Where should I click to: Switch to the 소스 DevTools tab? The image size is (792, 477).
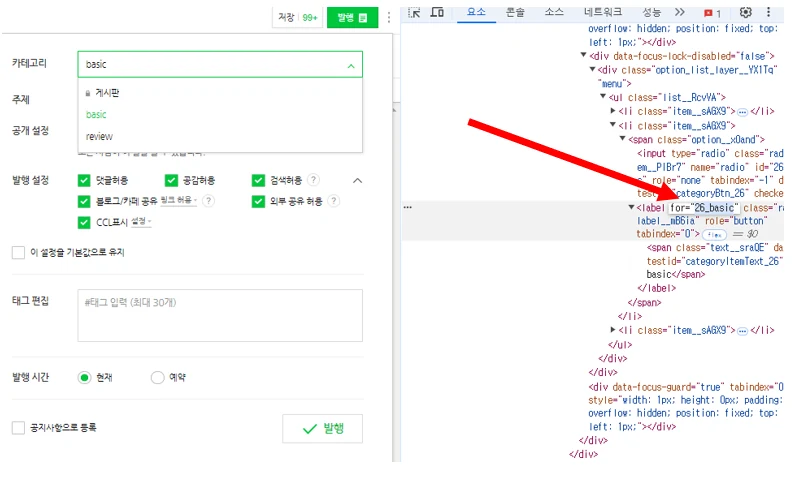[554, 12]
